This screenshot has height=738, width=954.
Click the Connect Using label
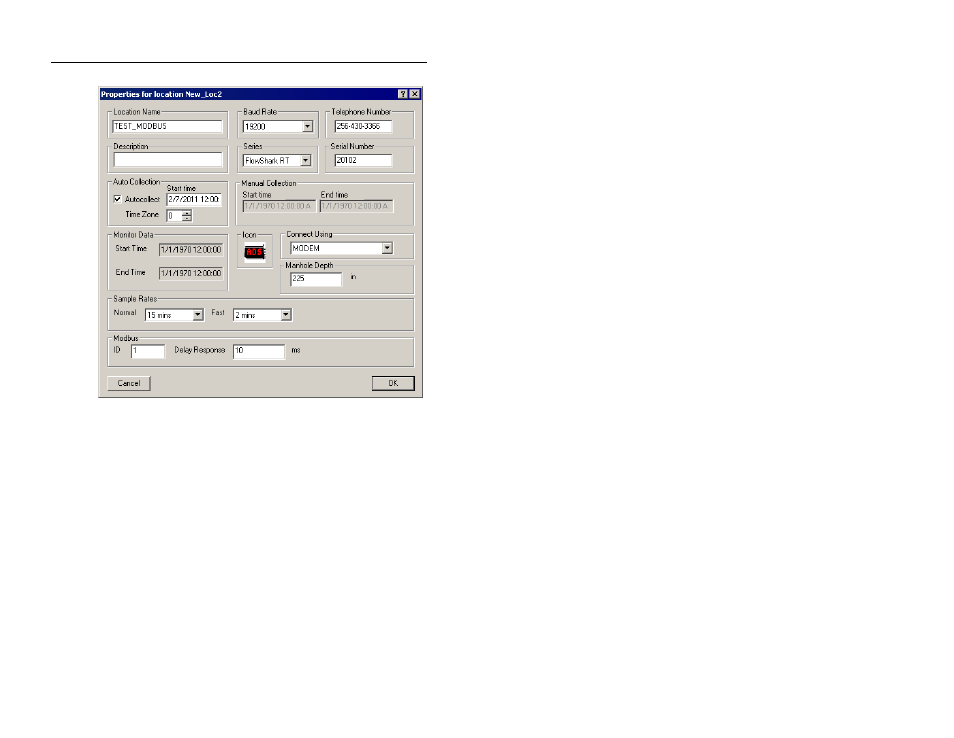[309, 234]
